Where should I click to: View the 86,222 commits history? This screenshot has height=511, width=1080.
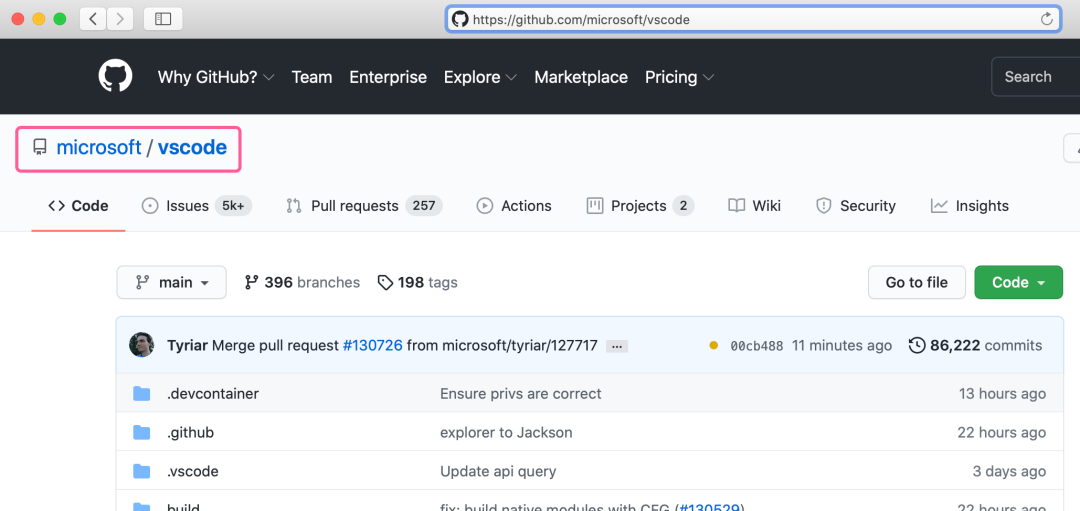[976, 345]
